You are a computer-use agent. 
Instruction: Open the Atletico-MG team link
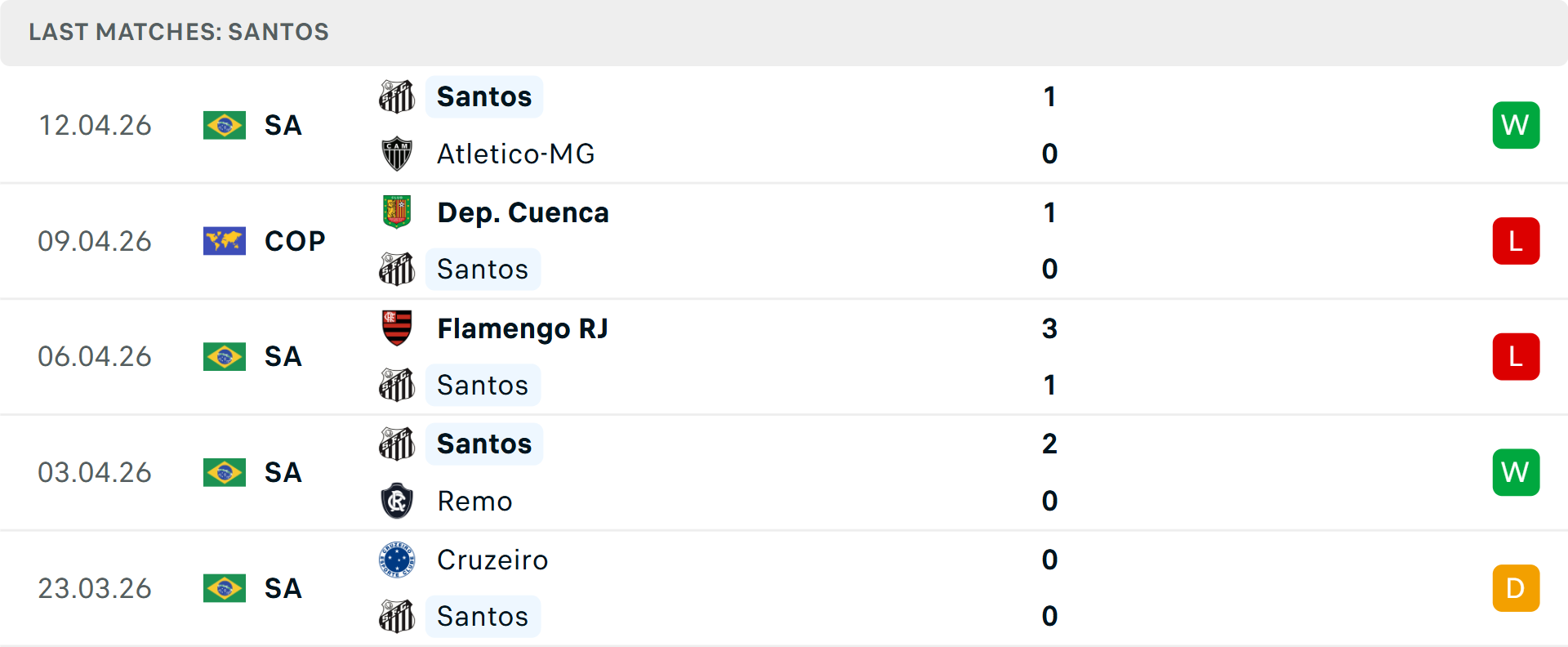515,154
